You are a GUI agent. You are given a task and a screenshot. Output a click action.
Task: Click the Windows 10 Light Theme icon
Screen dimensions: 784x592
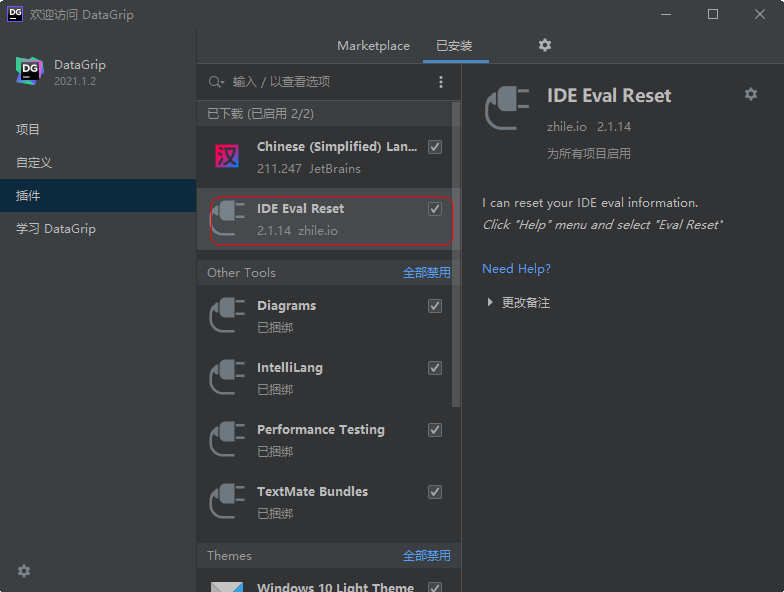coord(227,587)
